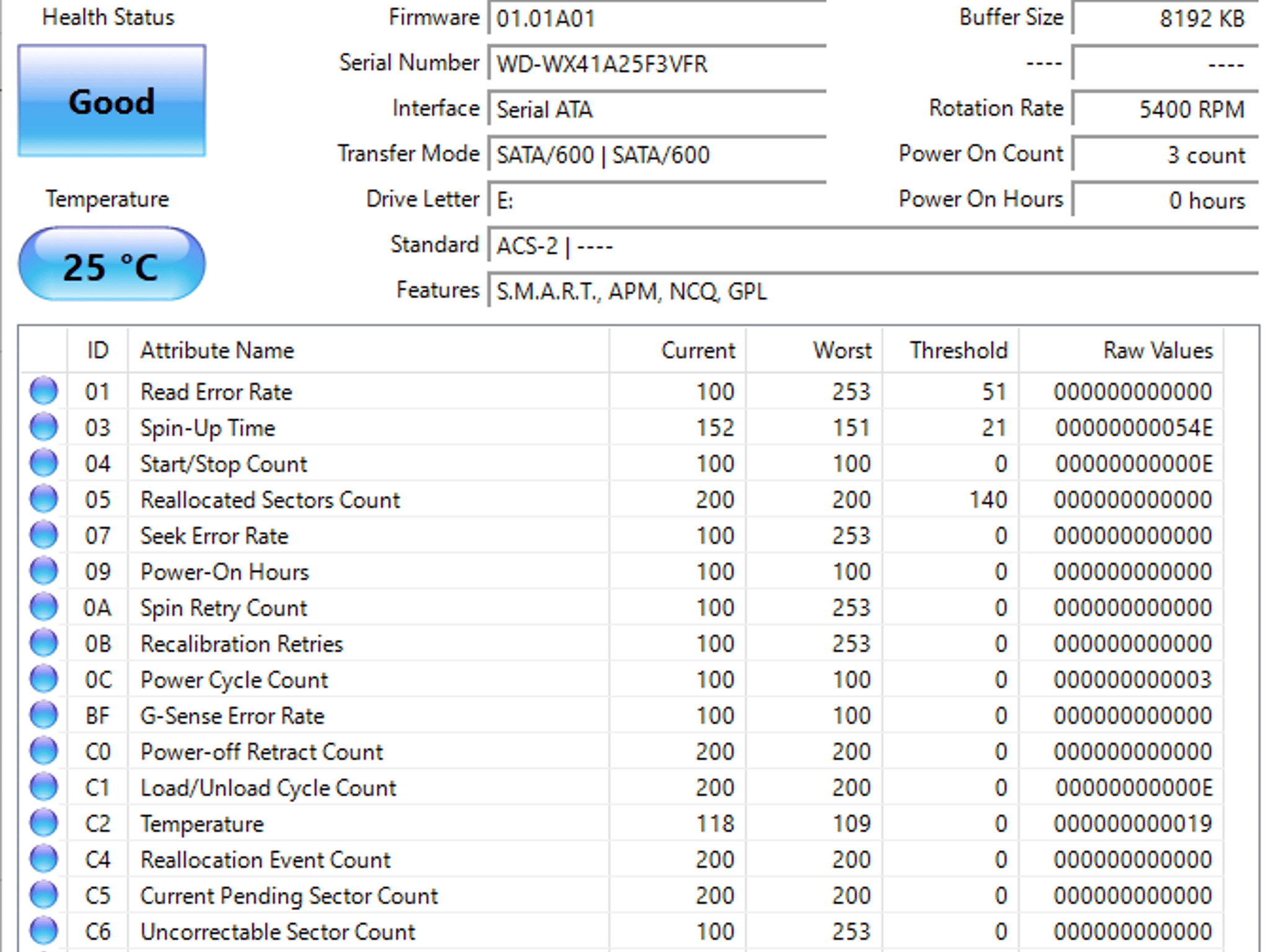1270x952 pixels.
Task: Click the status orb for Spin-Up Time
Action: click(x=44, y=427)
